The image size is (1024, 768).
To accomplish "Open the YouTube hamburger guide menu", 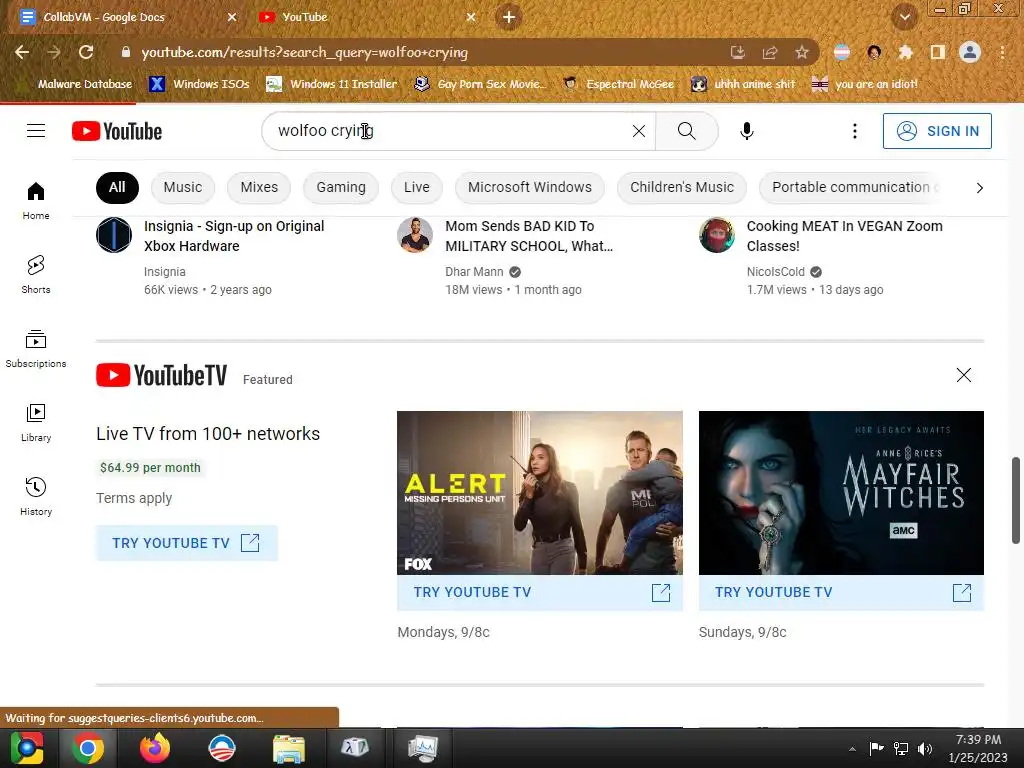I will 36,131.
